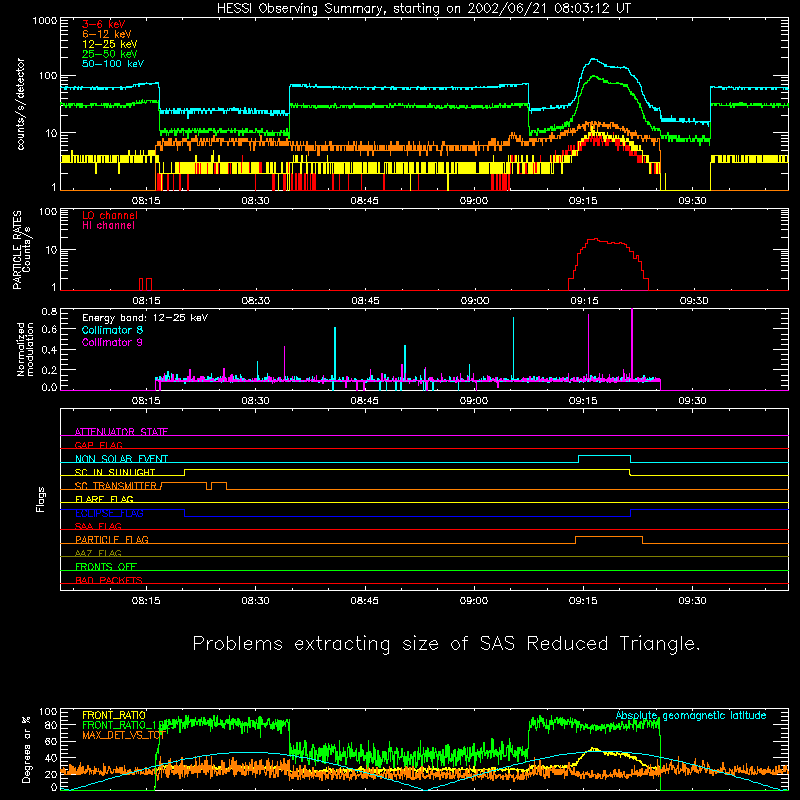Click the 09:15 time label under the particle-rates panel
This screenshot has width=800, height=800.
click(584, 301)
